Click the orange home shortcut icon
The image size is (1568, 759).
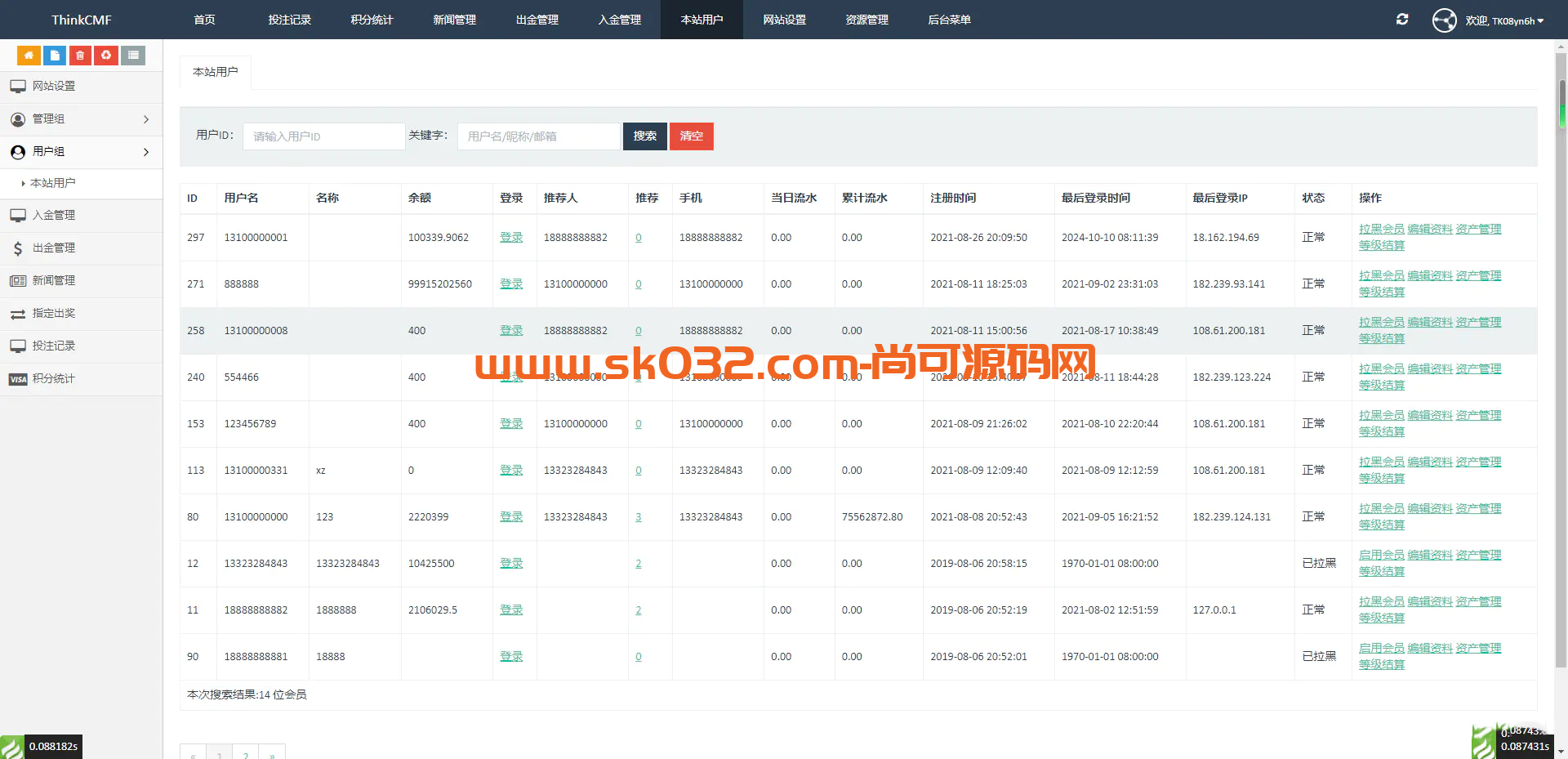click(29, 56)
